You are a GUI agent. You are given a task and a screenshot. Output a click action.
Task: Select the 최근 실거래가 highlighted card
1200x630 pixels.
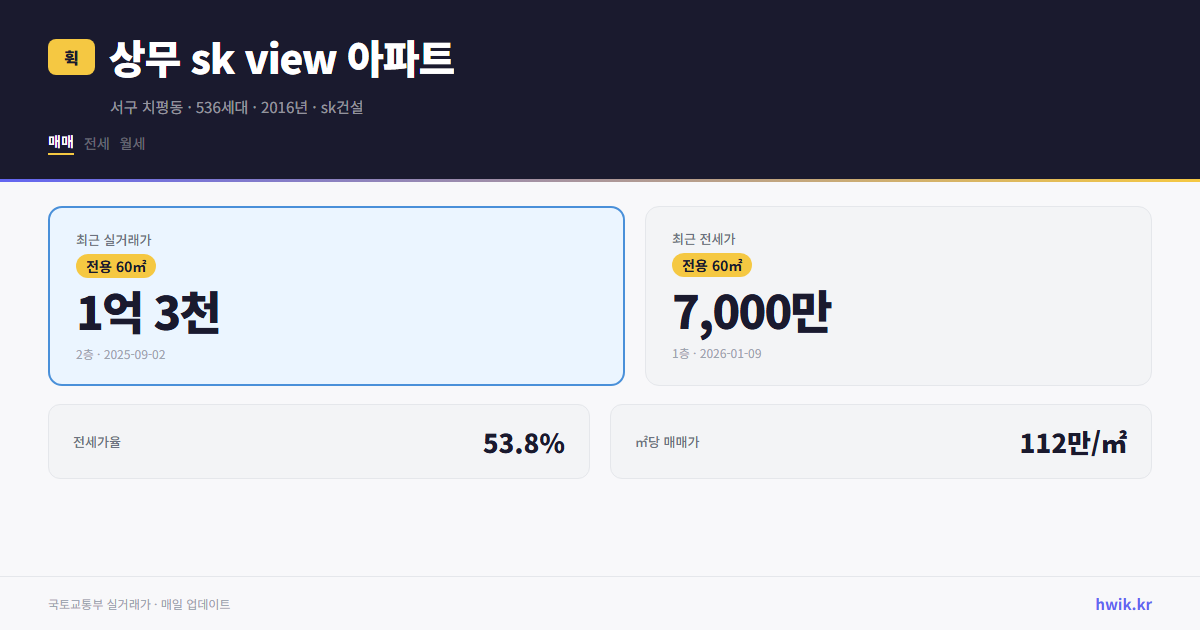(x=336, y=295)
